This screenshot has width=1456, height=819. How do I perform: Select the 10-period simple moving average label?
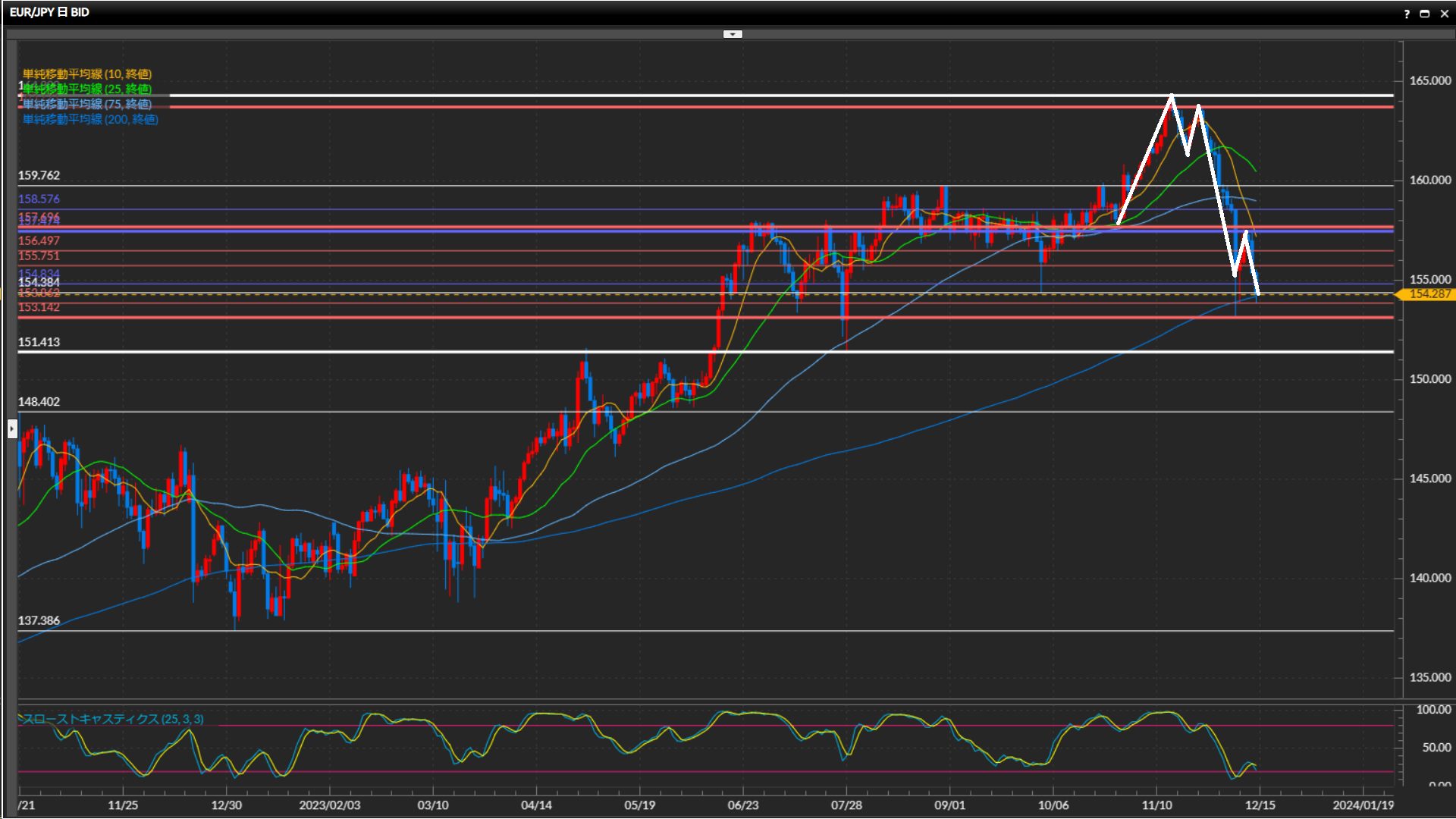(87, 74)
